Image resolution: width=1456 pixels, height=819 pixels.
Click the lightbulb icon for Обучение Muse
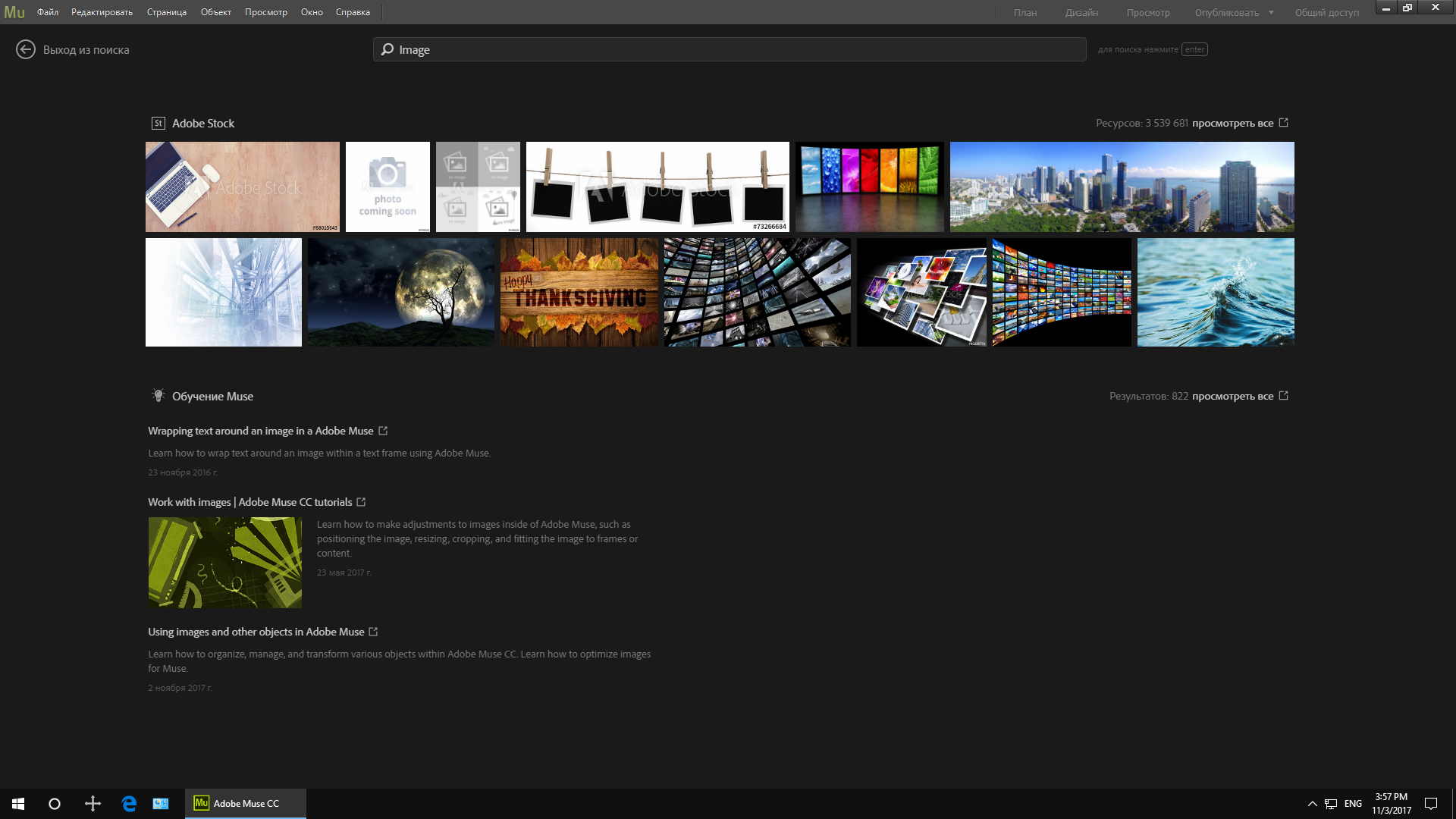coord(158,396)
